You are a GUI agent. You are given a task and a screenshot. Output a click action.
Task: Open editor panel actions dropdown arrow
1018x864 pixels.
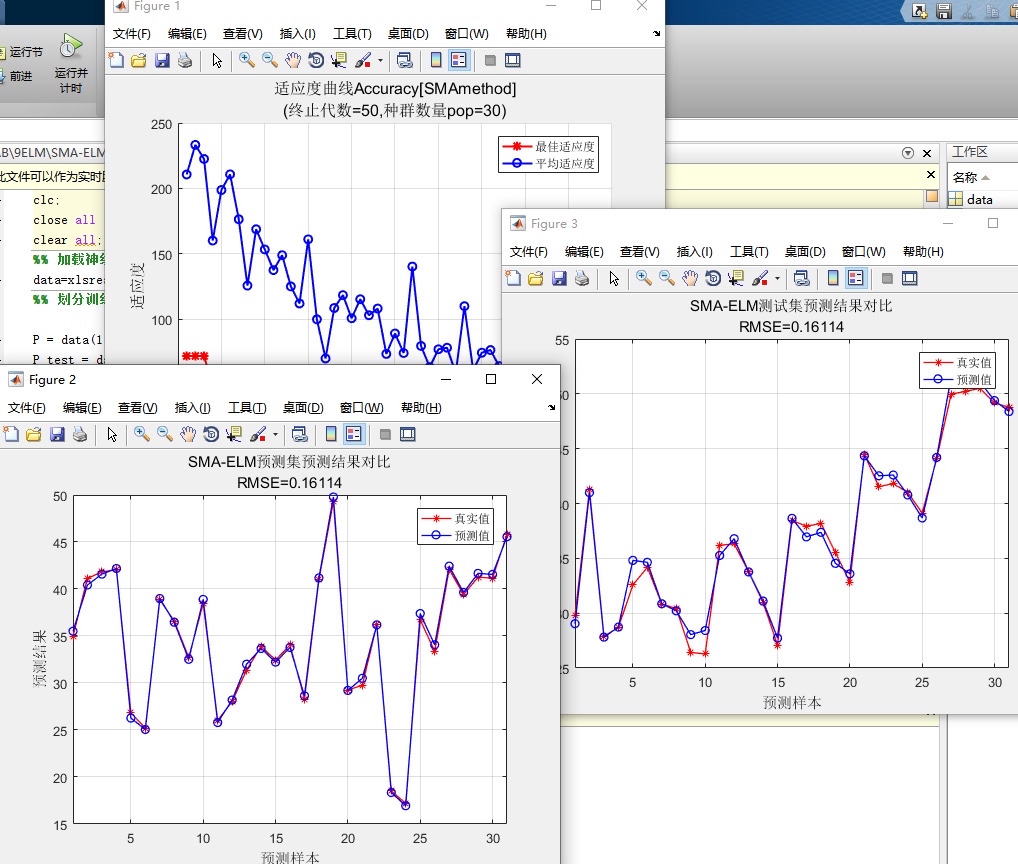[908, 153]
